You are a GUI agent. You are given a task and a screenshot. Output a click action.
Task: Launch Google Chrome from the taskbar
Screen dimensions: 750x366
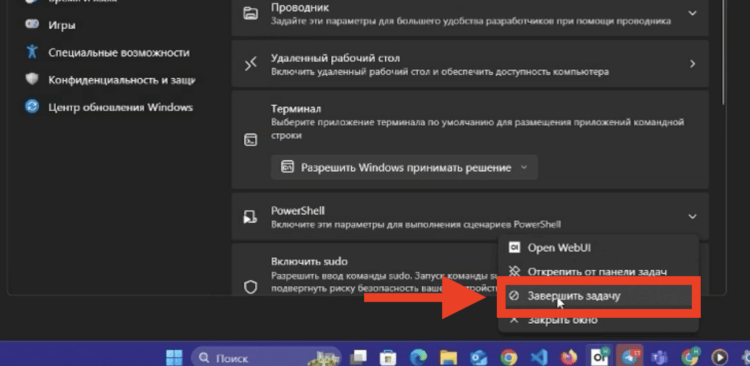click(x=508, y=357)
